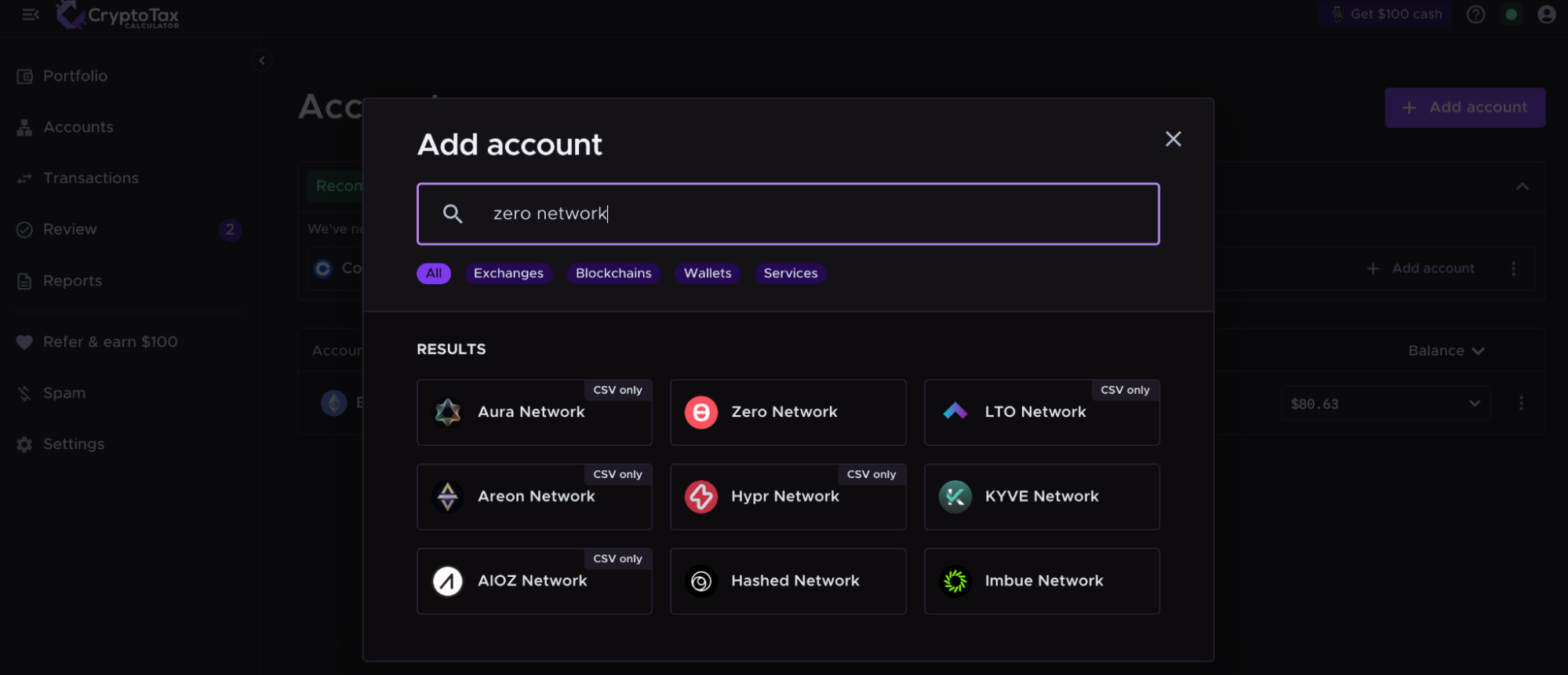Click the Imbue Network green icon
This screenshot has height=675, width=1568.
955,581
